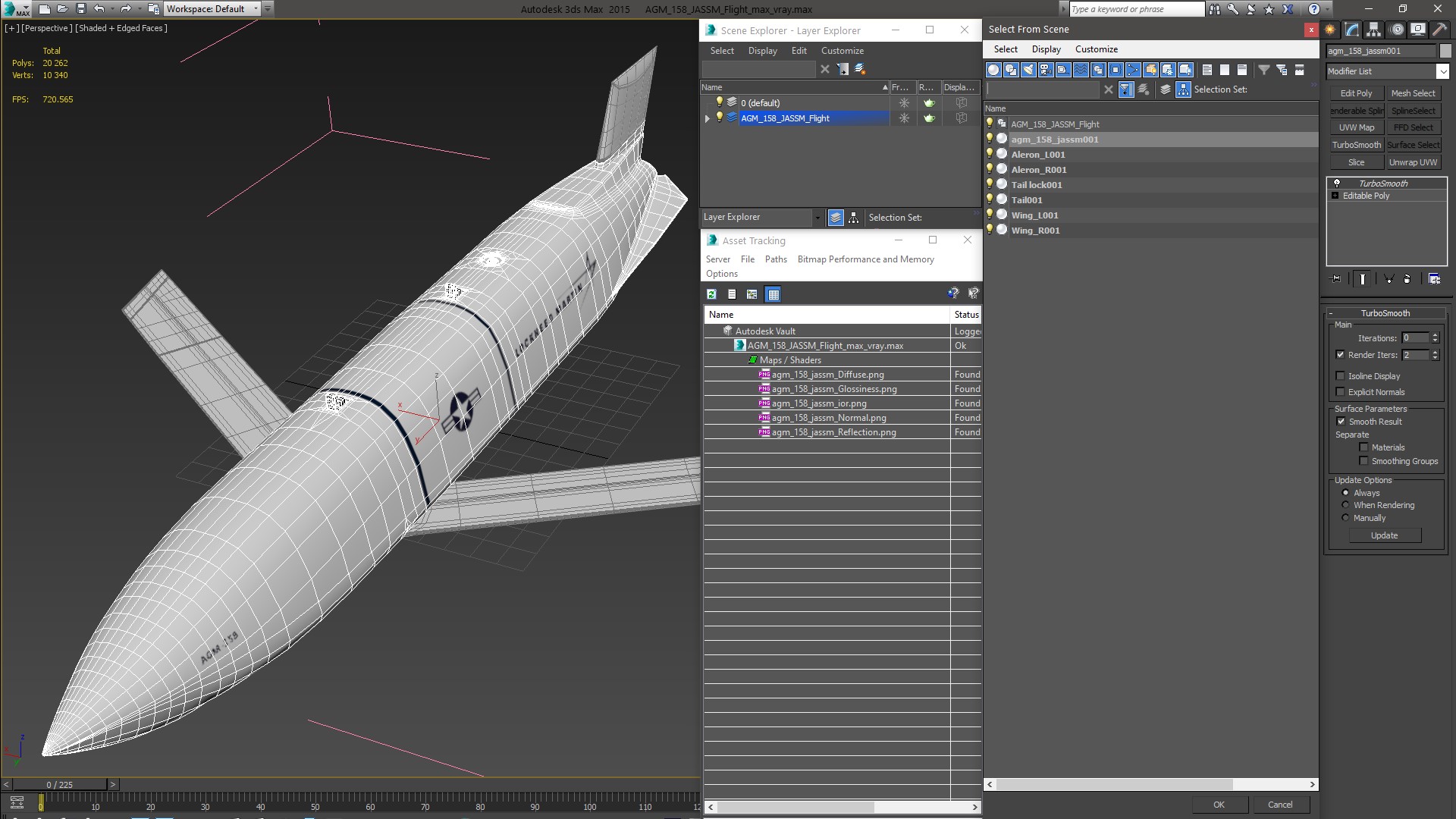Toggle Display Bone Objects filter icon

click(x=1133, y=70)
